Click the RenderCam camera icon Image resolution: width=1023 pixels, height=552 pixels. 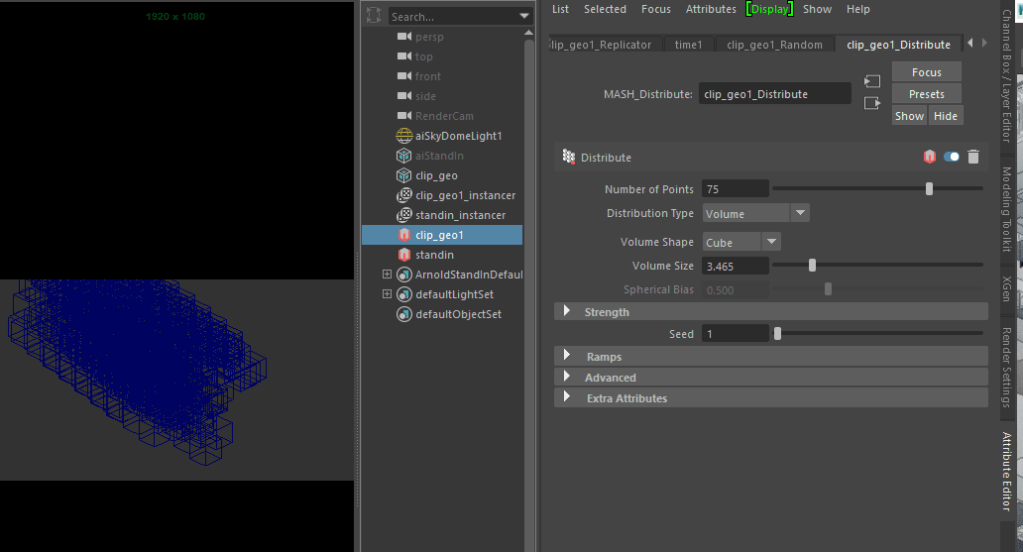[x=405, y=116]
